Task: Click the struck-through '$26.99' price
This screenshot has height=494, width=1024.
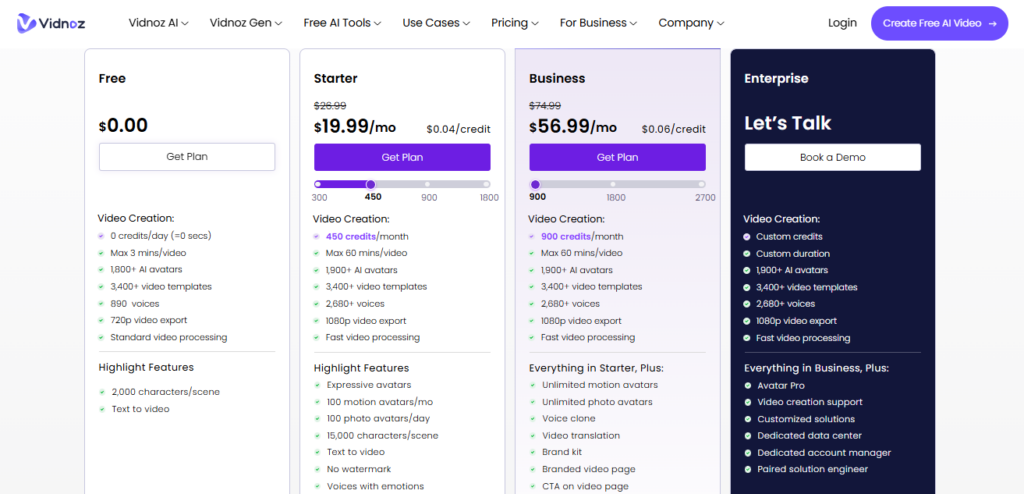Action: pyautogui.click(x=330, y=106)
